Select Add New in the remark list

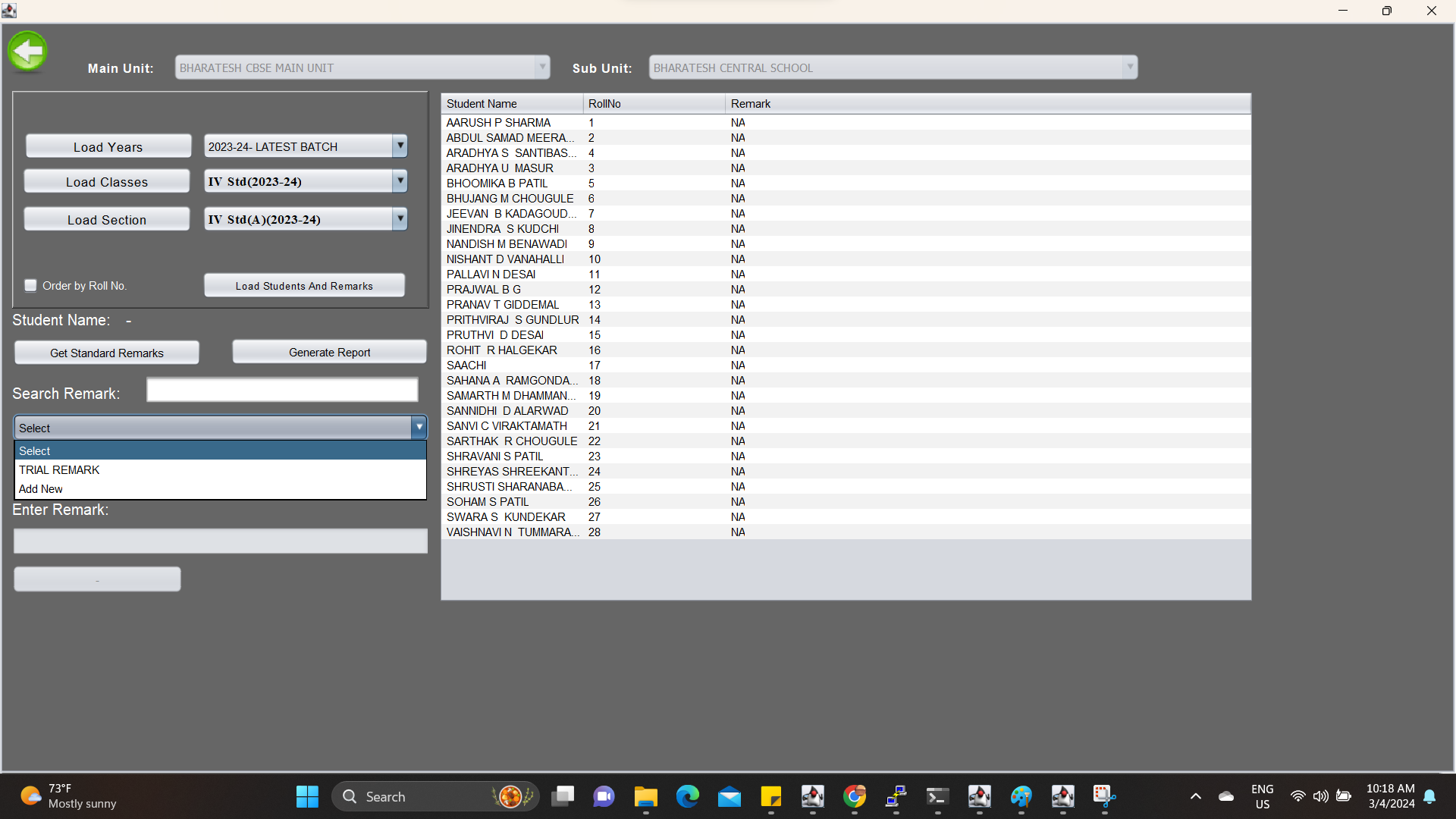pyautogui.click(x=41, y=489)
